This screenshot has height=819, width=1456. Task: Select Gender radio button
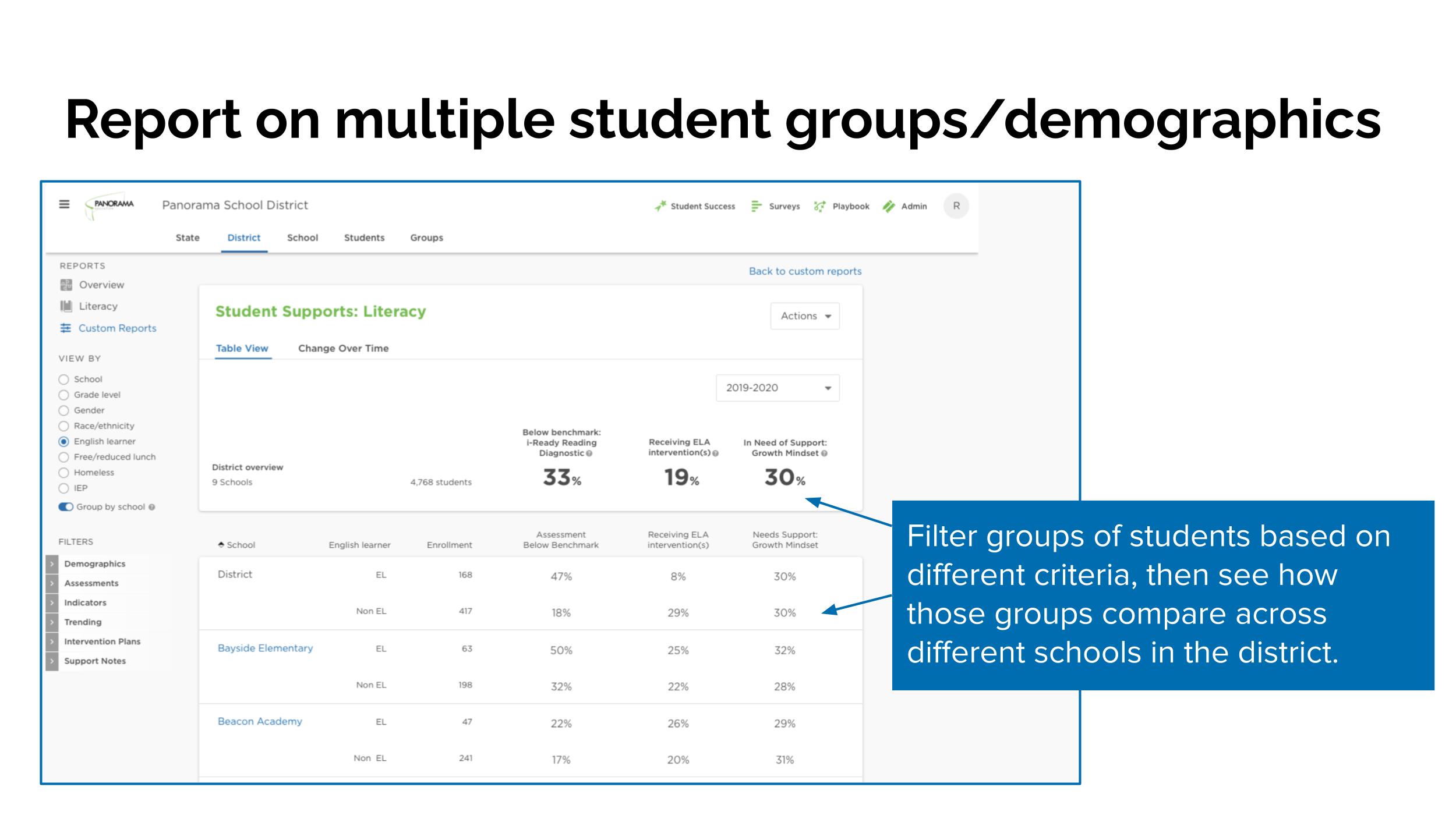64,410
